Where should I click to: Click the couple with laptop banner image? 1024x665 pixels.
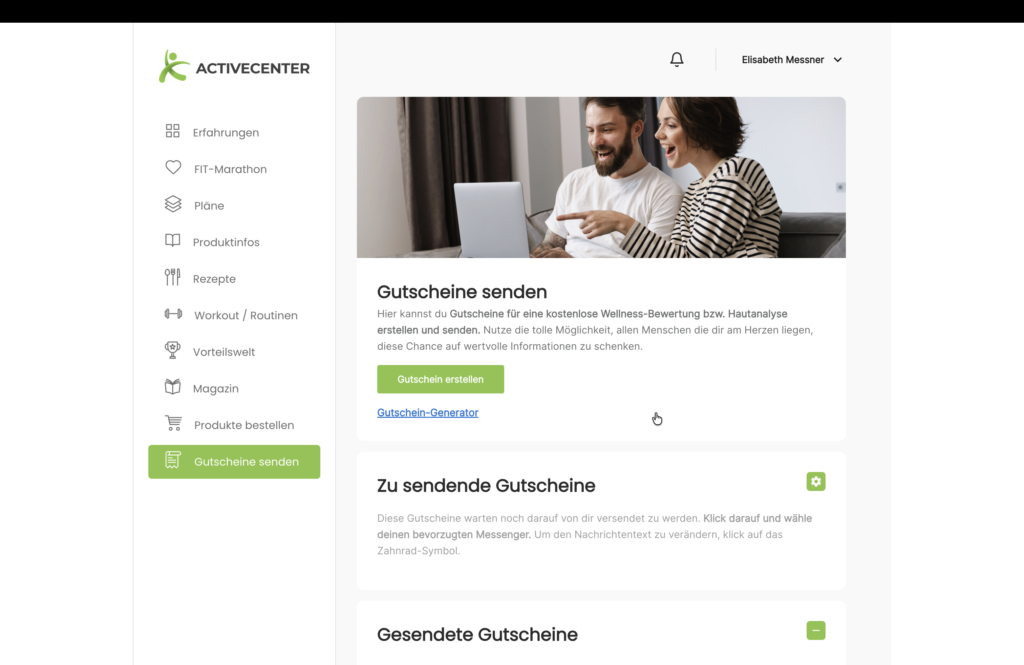(601, 178)
